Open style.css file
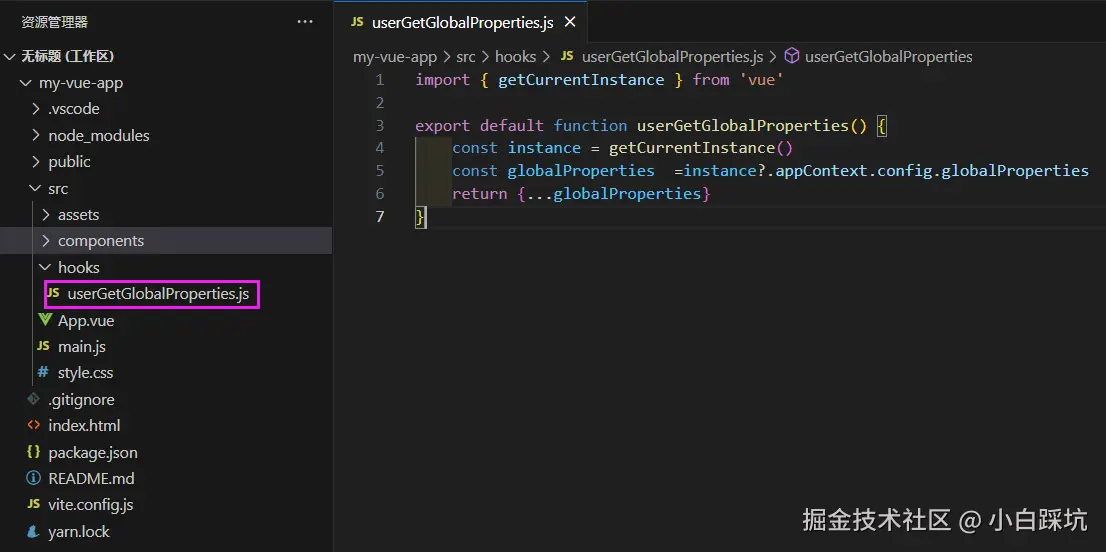This screenshot has width=1106, height=552. tap(85, 373)
